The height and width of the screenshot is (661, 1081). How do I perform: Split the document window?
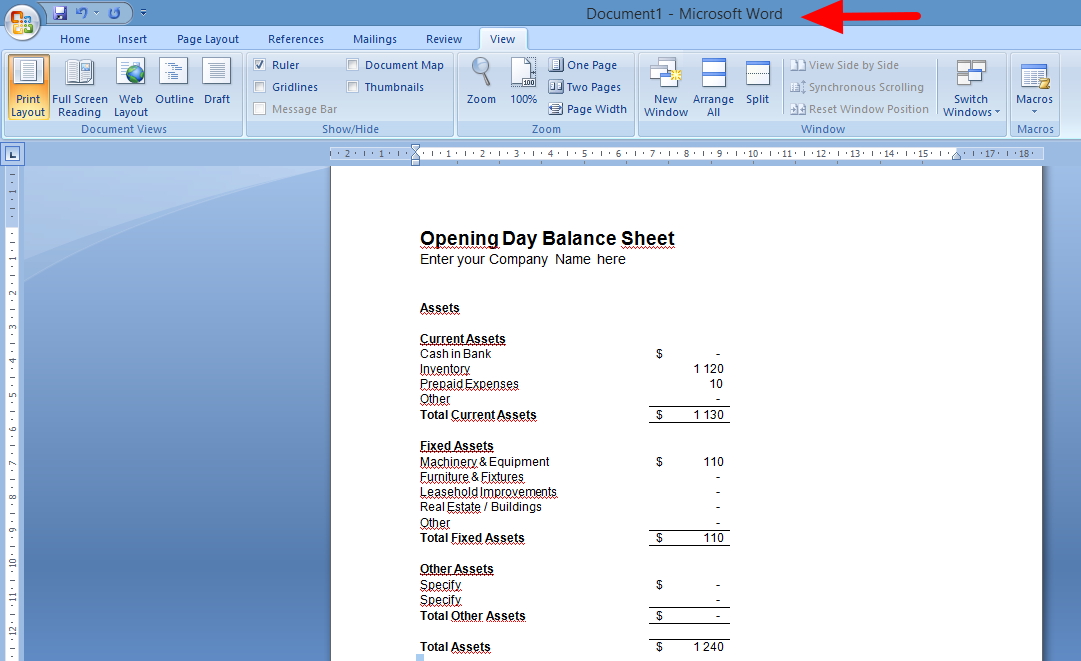(x=757, y=85)
